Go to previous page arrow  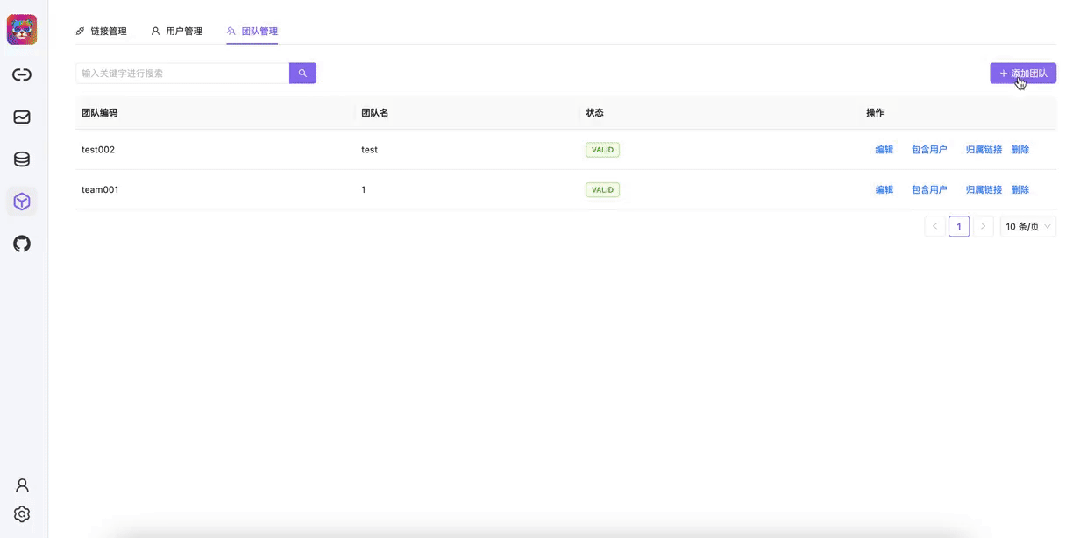(x=935, y=226)
